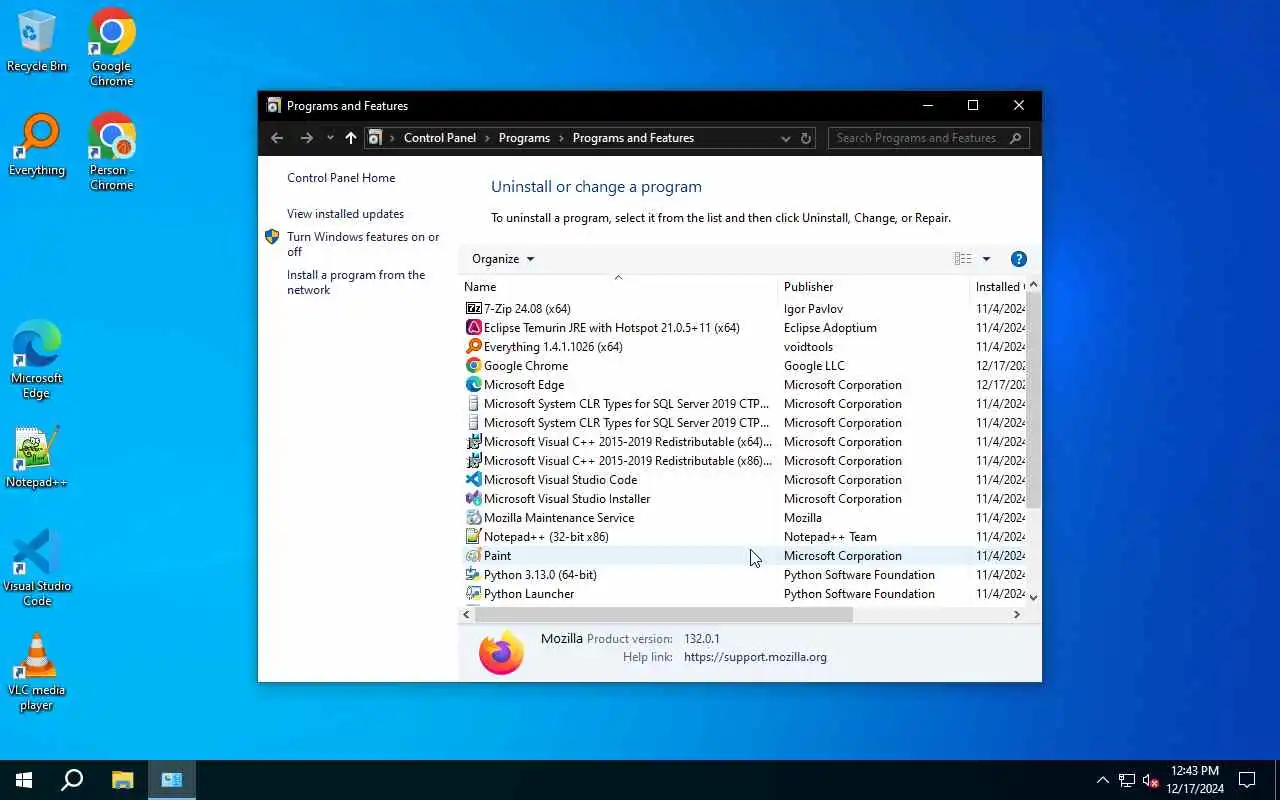This screenshot has height=800, width=1280.
Task: Click Programs breadcrumb segment
Action: click(x=524, y=138)
